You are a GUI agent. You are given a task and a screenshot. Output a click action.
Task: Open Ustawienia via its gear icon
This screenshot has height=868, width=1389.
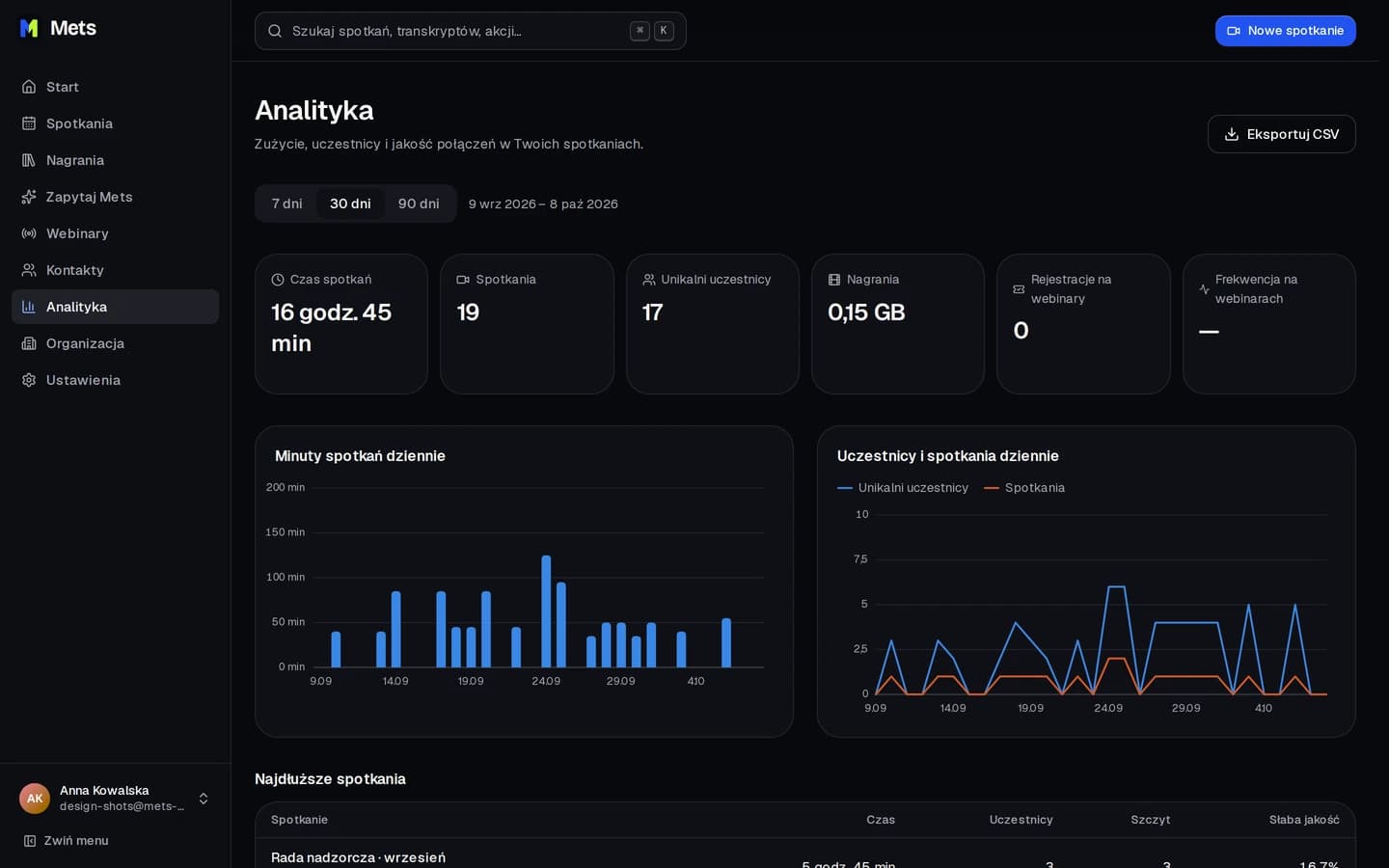coord(29,380)
